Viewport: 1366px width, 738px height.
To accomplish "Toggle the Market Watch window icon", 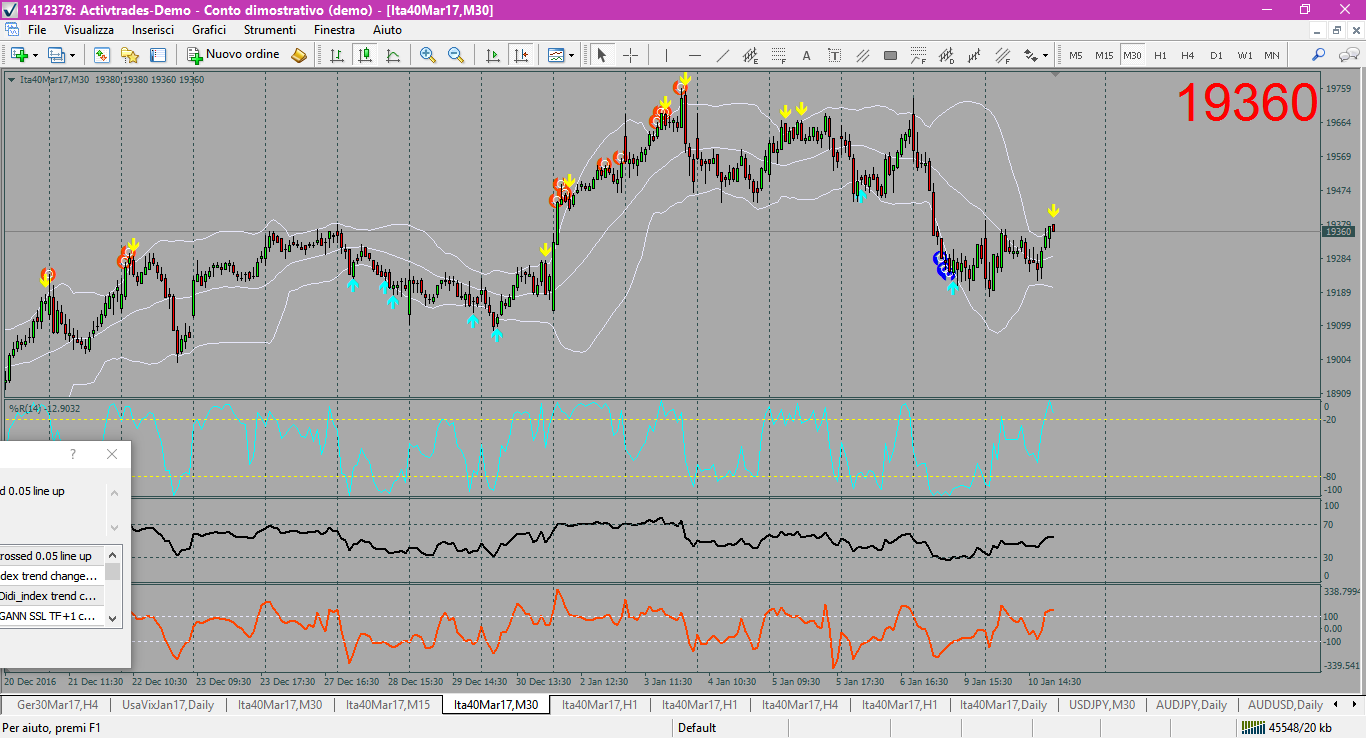I will (102, 55).
